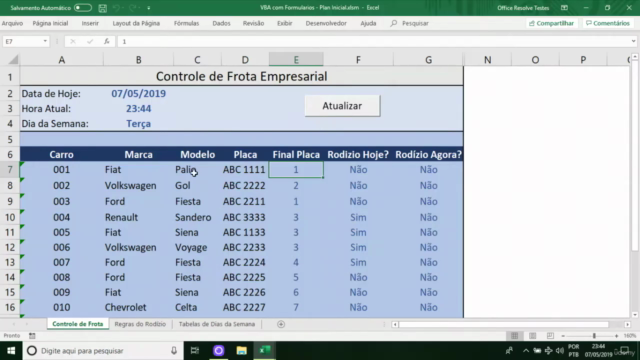The image size is (640, 360).
Task: Open the Windows Start menu
Action: [x=11, y=351]
